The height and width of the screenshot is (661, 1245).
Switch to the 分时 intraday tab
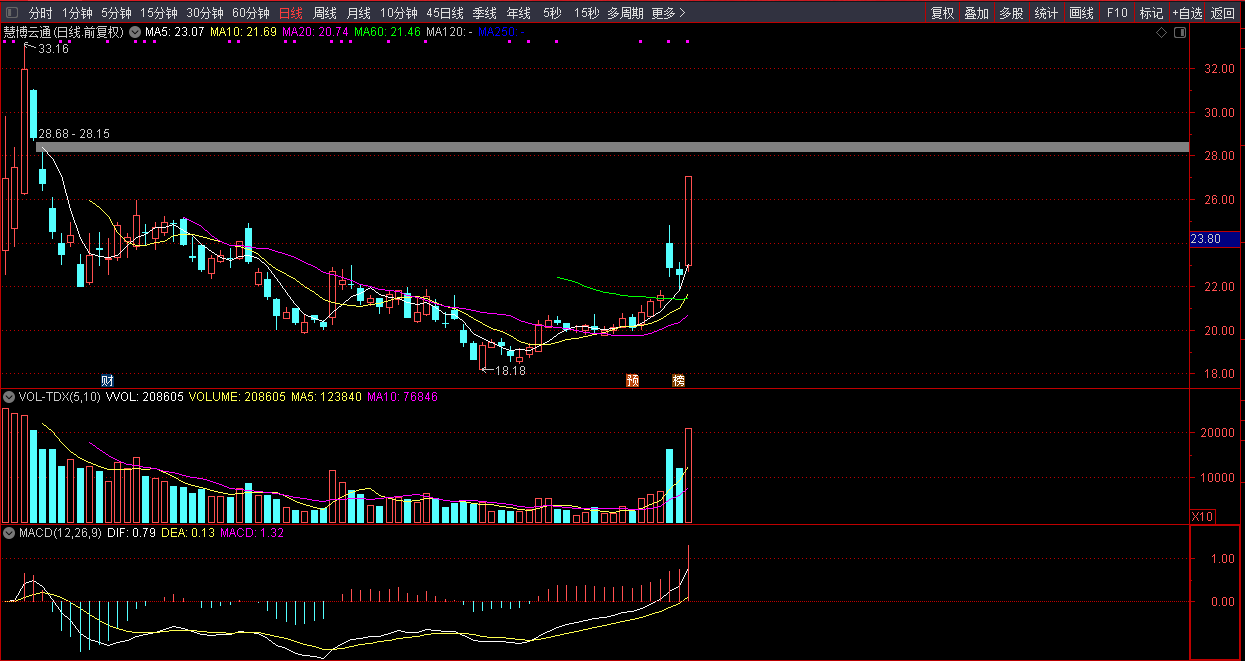pos(40,13)
